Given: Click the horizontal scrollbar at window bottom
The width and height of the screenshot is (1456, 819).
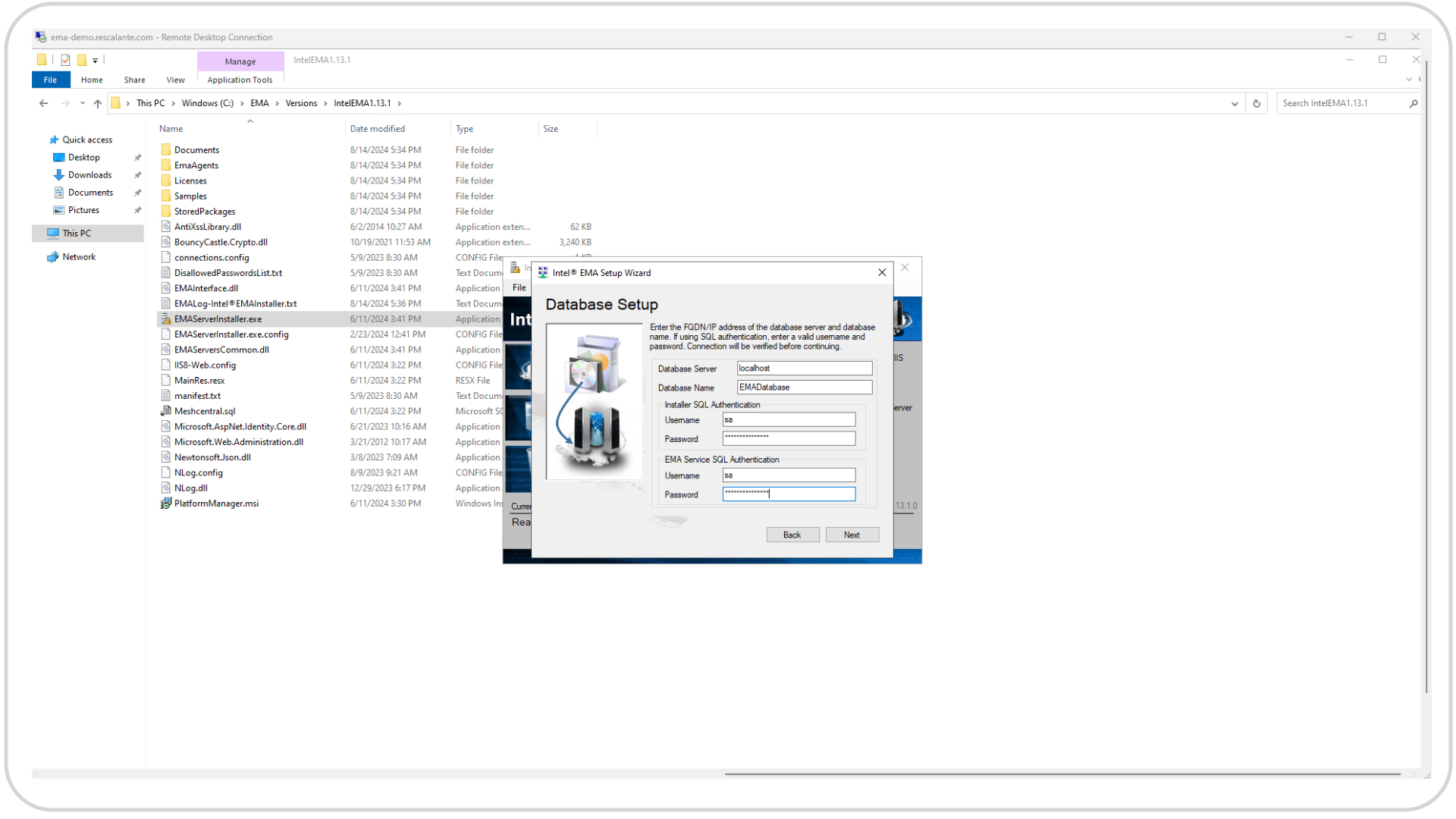Looking at the screenshot, I should point(1062,774).
